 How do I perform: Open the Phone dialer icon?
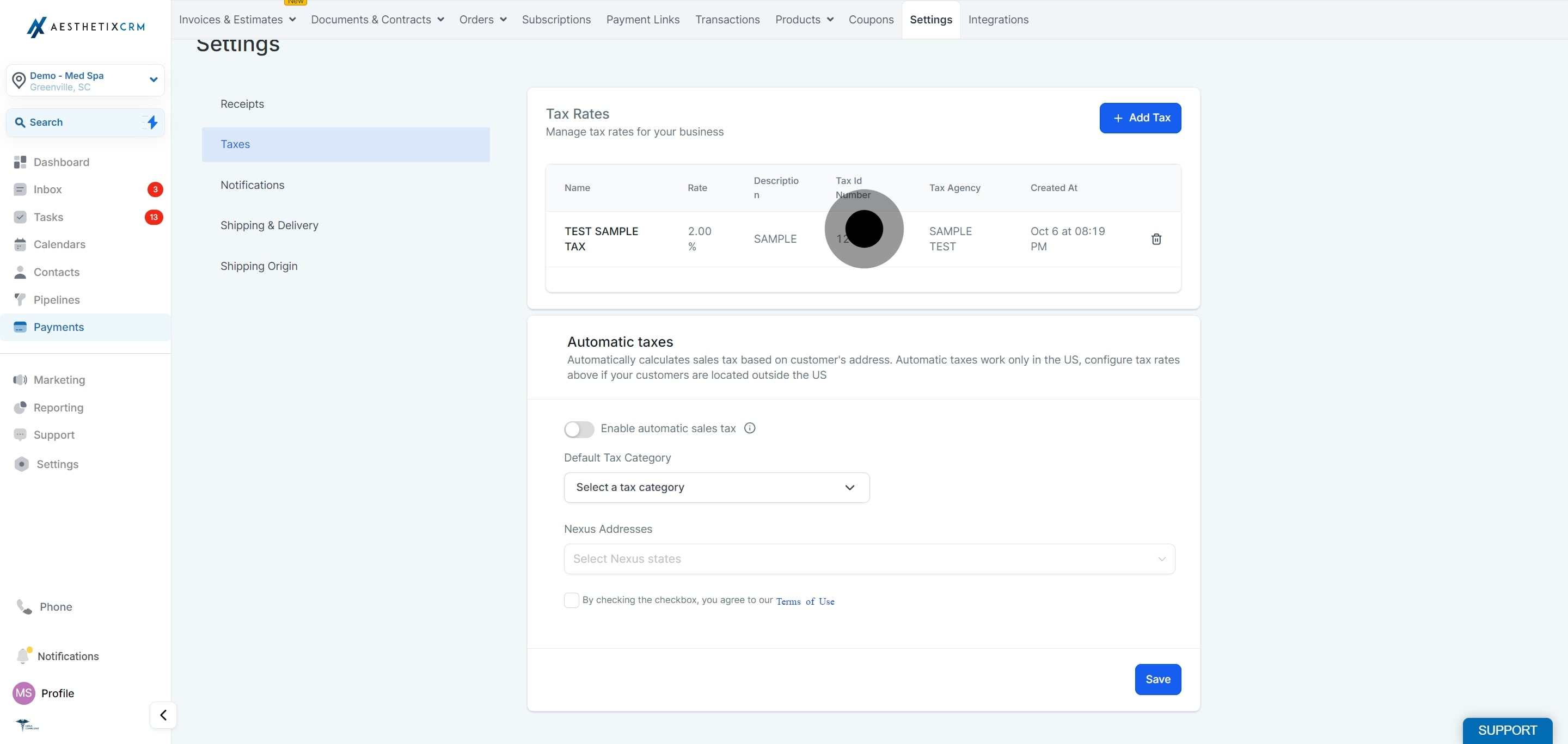(24, 606)
